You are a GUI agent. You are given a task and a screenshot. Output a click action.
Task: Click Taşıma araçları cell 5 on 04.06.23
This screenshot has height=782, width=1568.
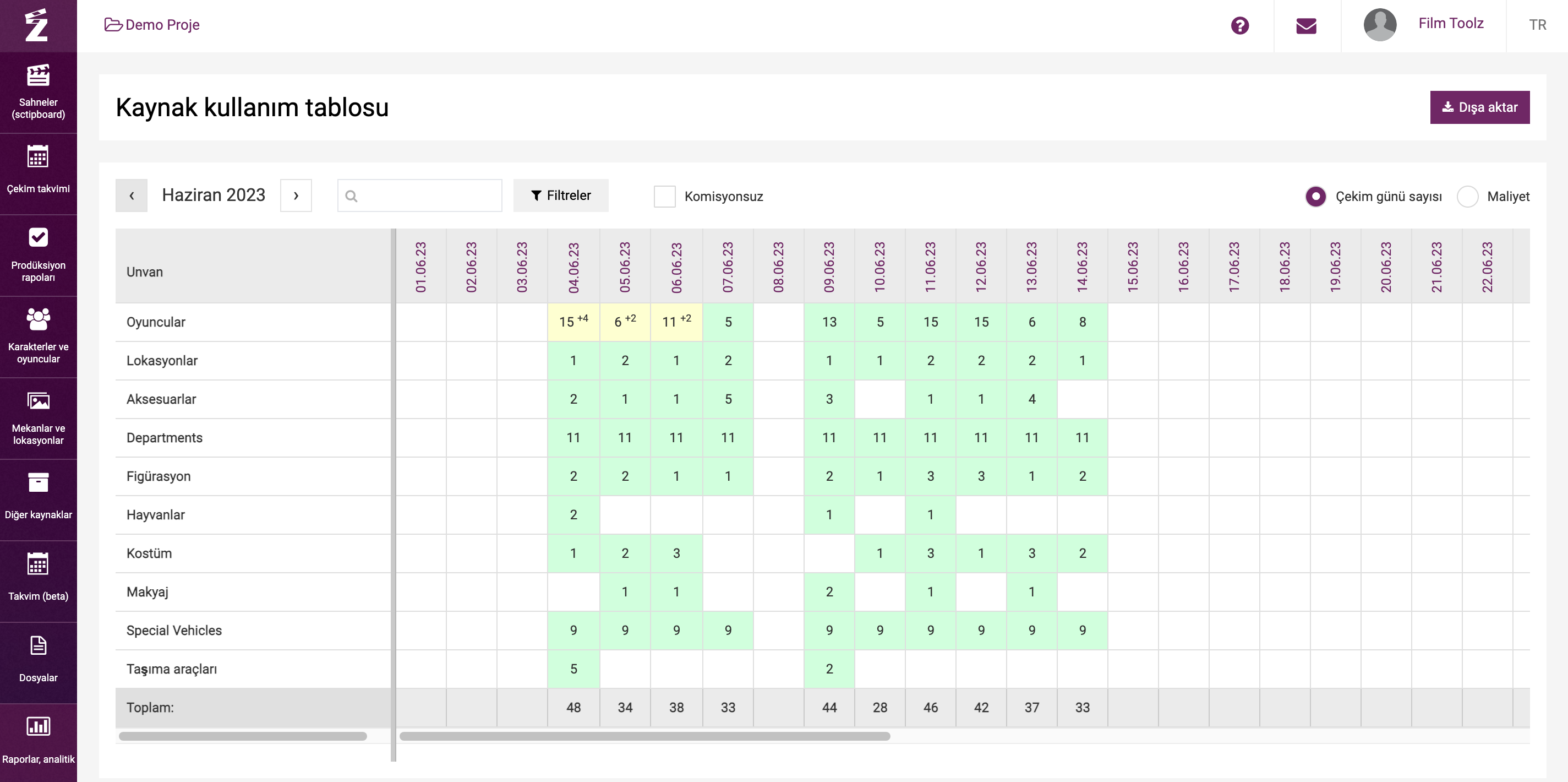573,669
